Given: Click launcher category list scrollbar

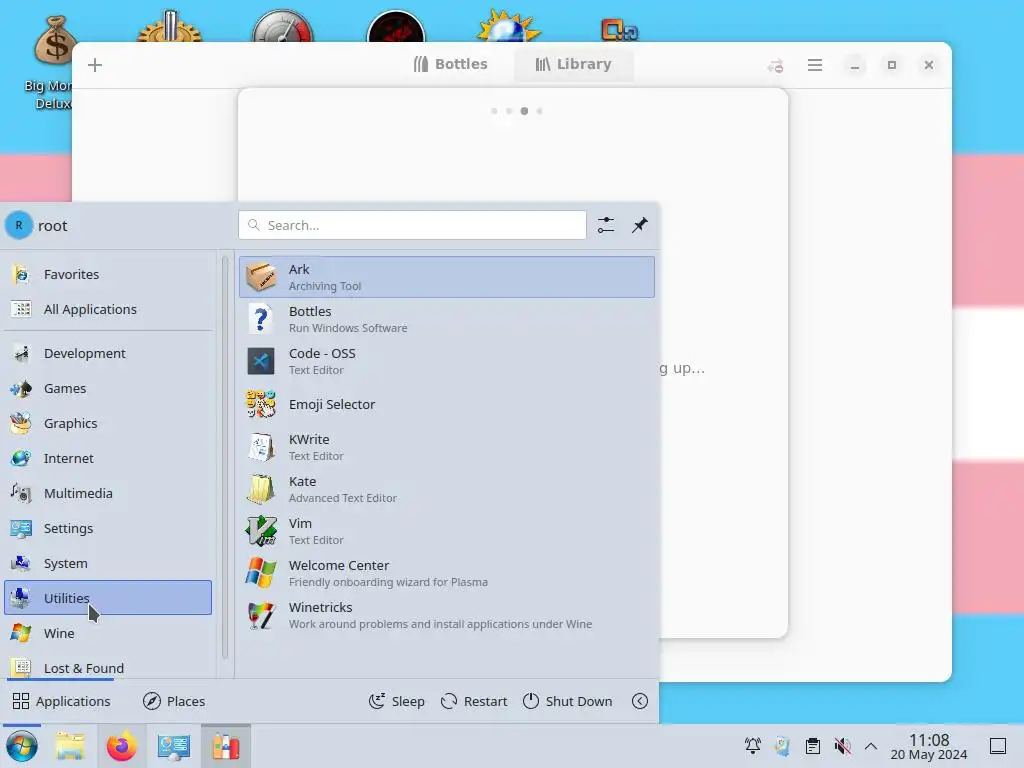Looking at the screenshot, I should [x=225, y=457].
